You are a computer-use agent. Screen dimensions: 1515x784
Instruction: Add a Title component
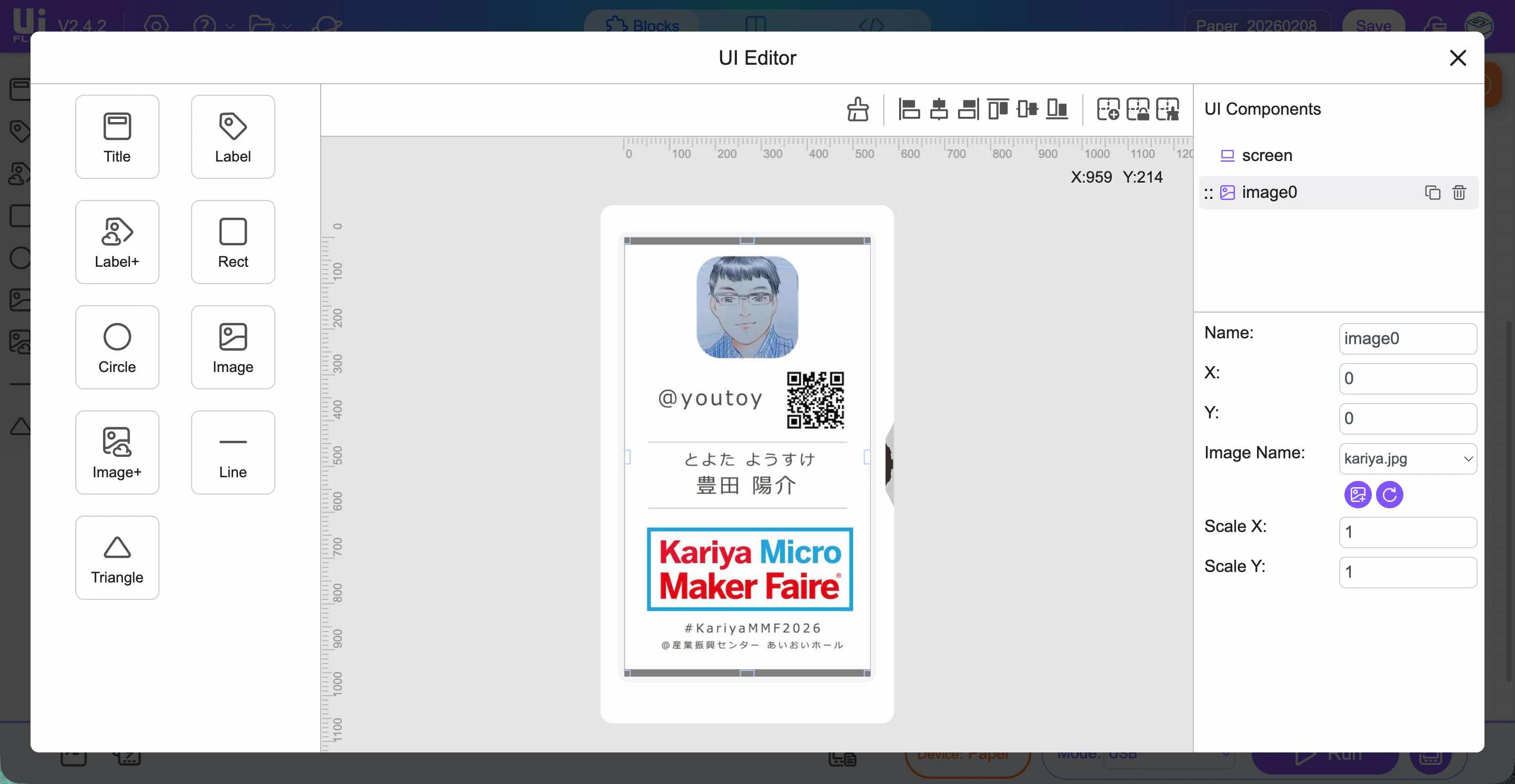point(117,137)
